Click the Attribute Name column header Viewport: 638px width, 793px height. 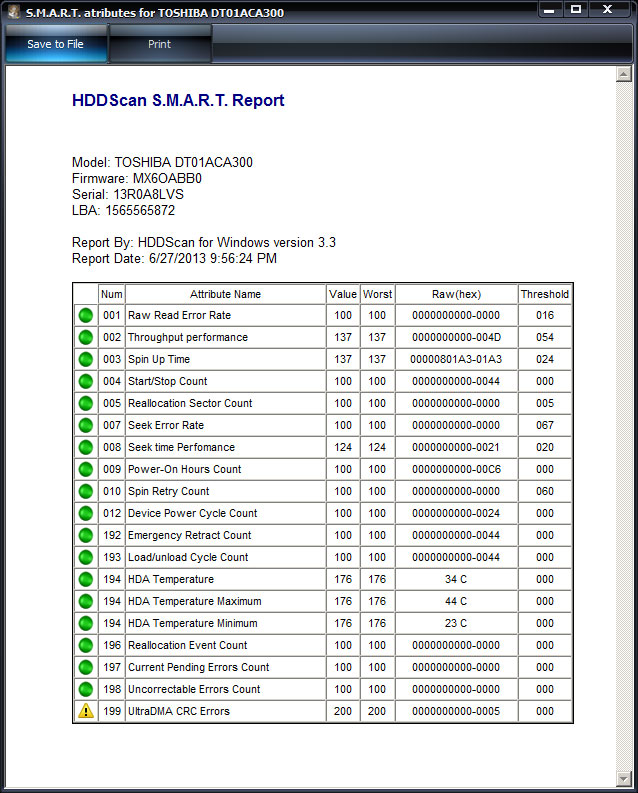point(225,294)
